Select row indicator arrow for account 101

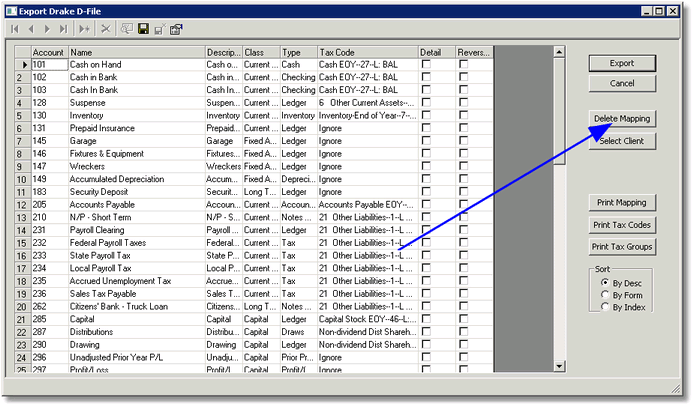point(23,65)
